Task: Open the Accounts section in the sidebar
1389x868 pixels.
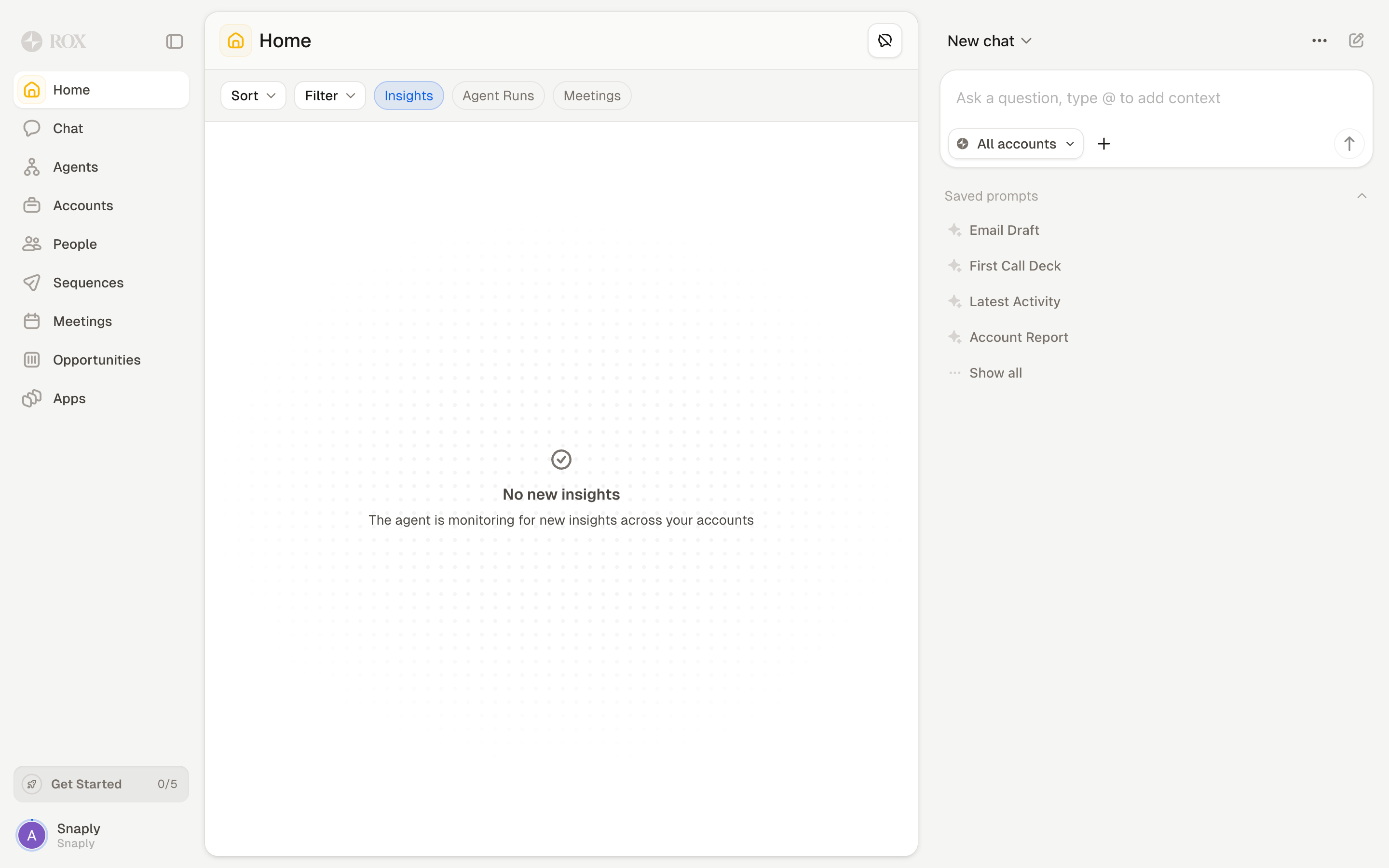Action: click(101, 205)
